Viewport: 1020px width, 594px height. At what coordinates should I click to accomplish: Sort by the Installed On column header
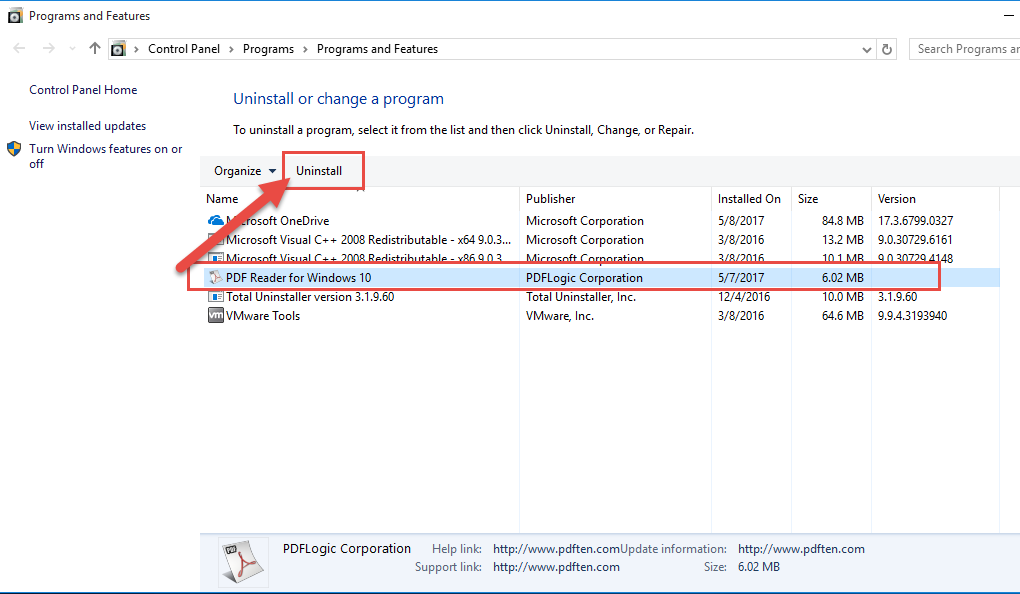pyautogui.click(x=749, y=198)
